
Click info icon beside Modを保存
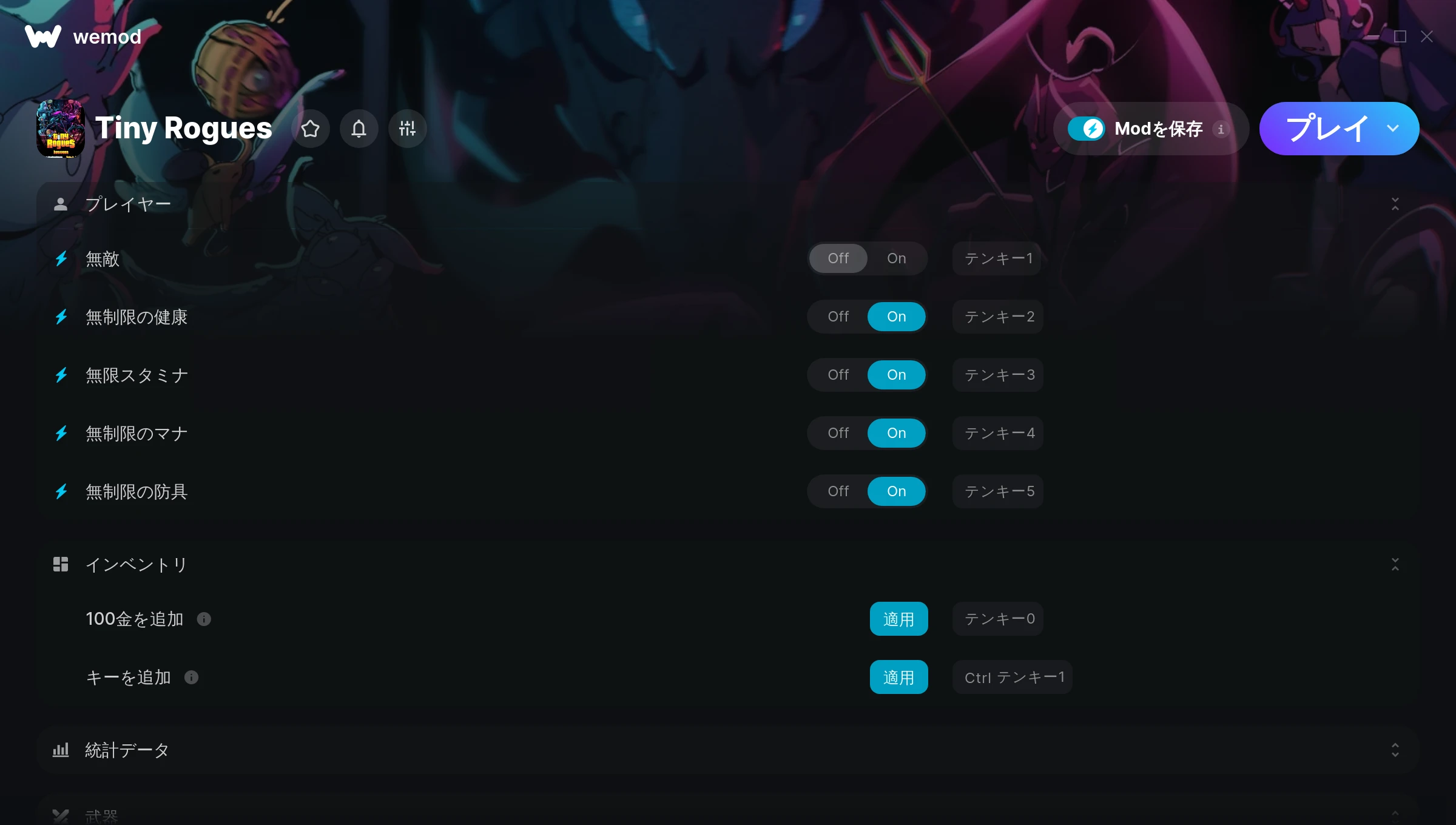click(1221, 129)
